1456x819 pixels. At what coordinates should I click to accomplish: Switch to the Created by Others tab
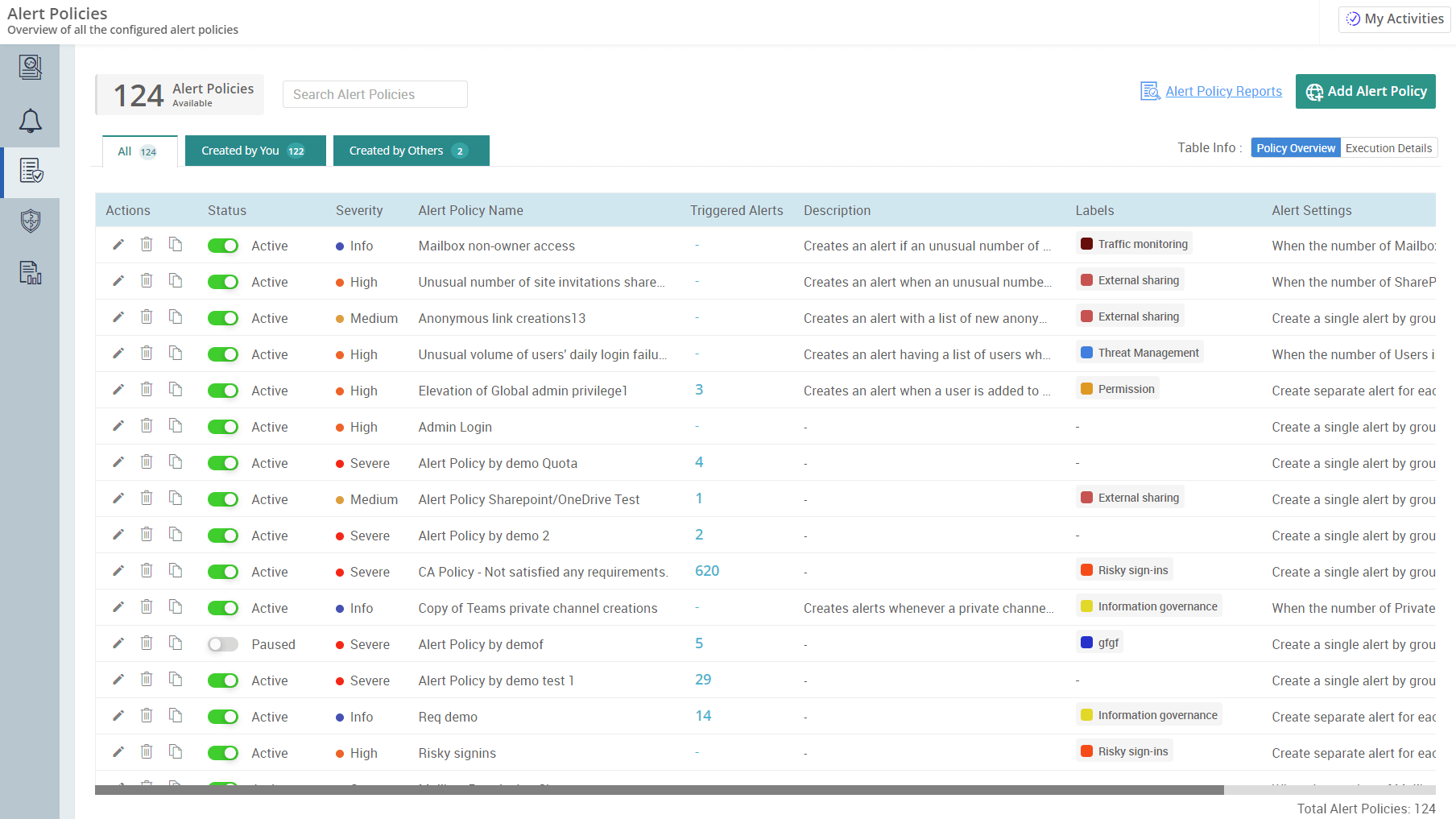tap(411, 151)
